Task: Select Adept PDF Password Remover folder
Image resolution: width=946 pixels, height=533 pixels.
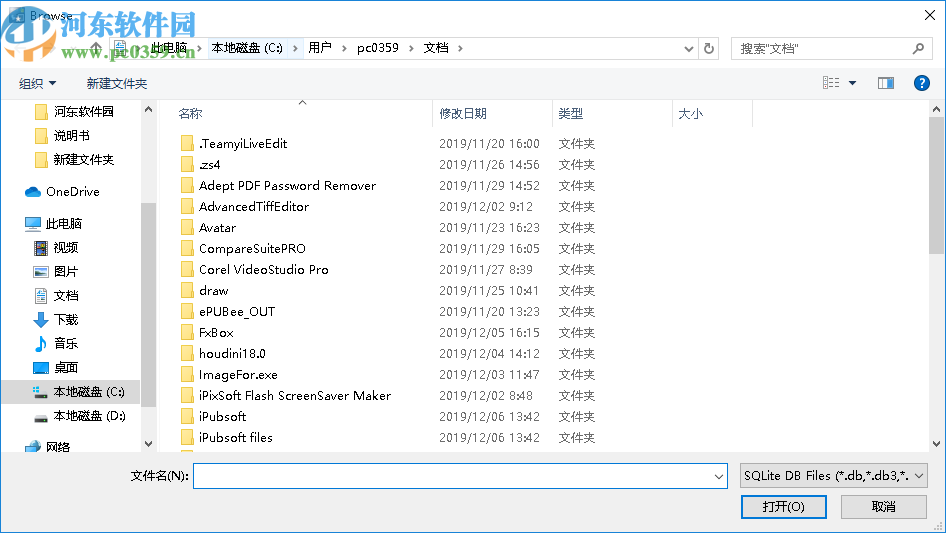Action: (x=278, y=186)
